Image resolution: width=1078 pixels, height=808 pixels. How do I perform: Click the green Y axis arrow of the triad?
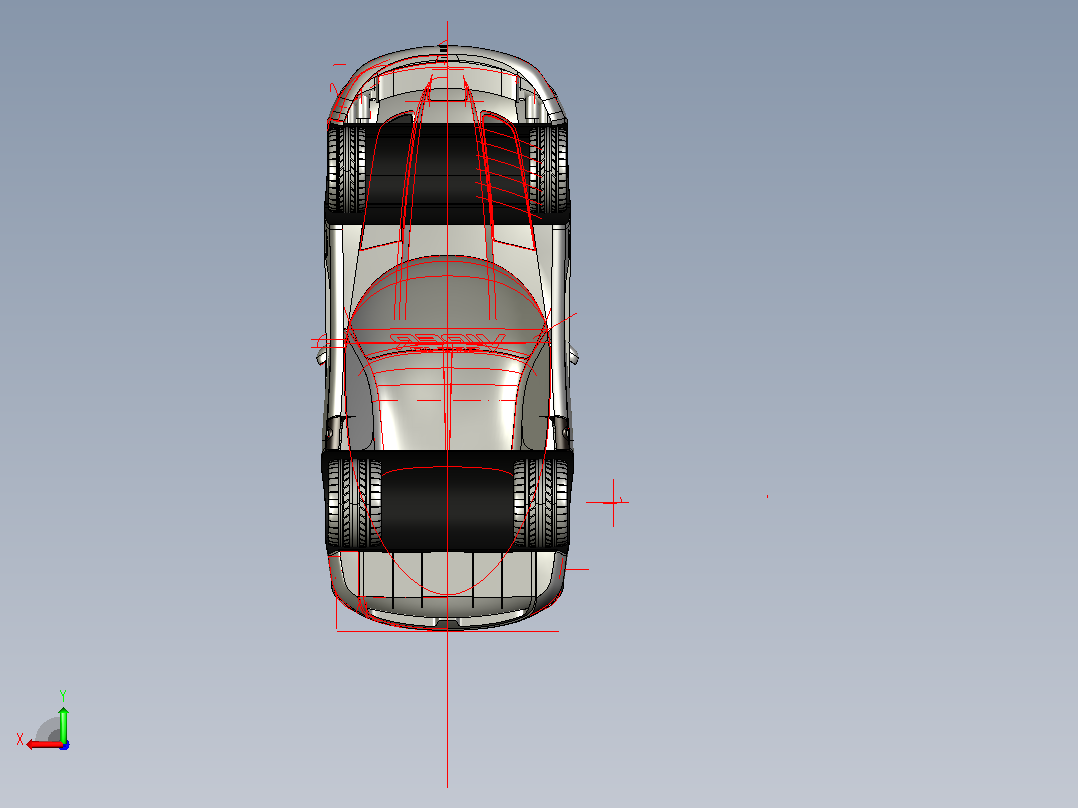pos(63,723)
